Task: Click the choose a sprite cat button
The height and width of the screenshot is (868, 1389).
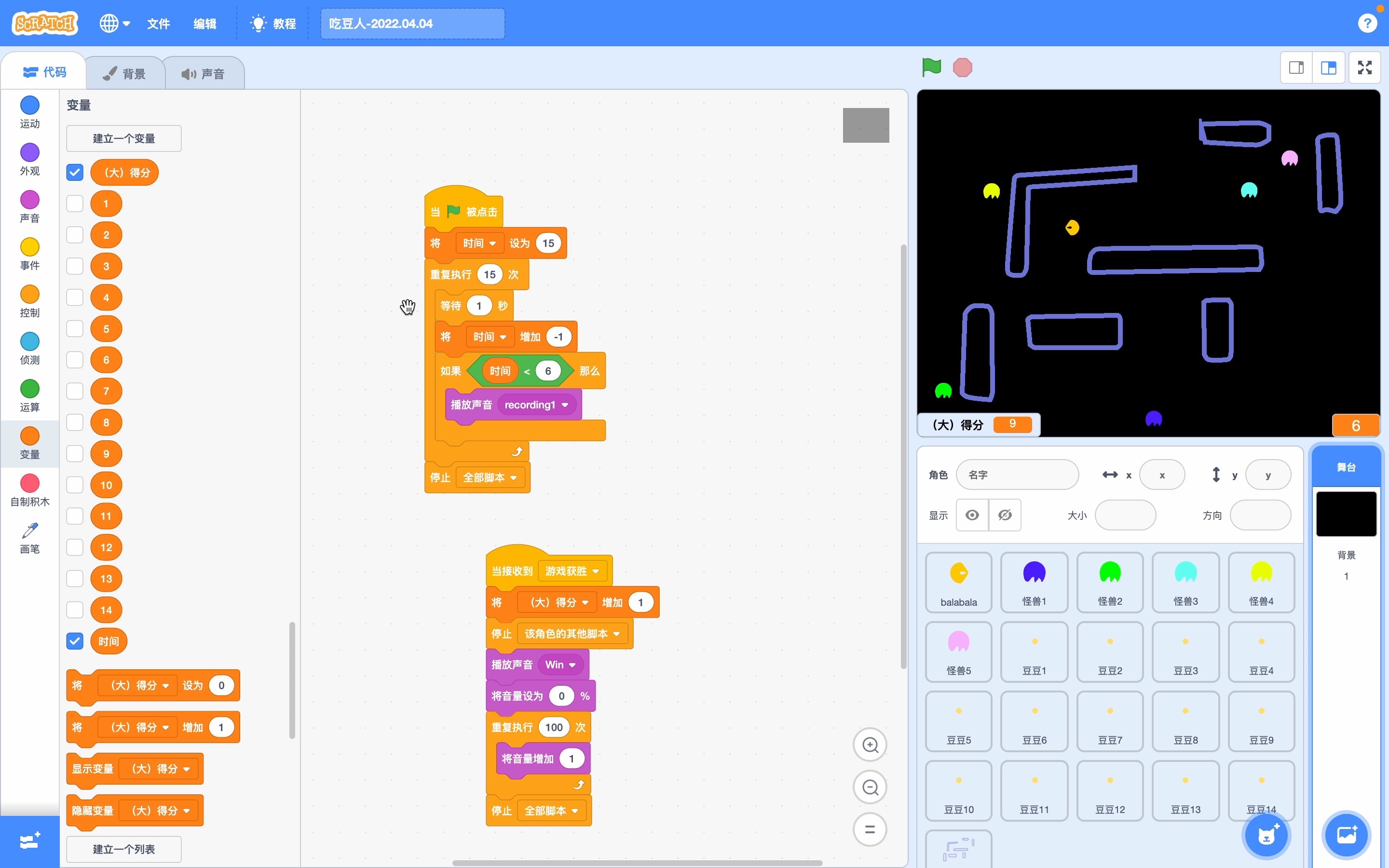Action: (x=1266, y=835)
